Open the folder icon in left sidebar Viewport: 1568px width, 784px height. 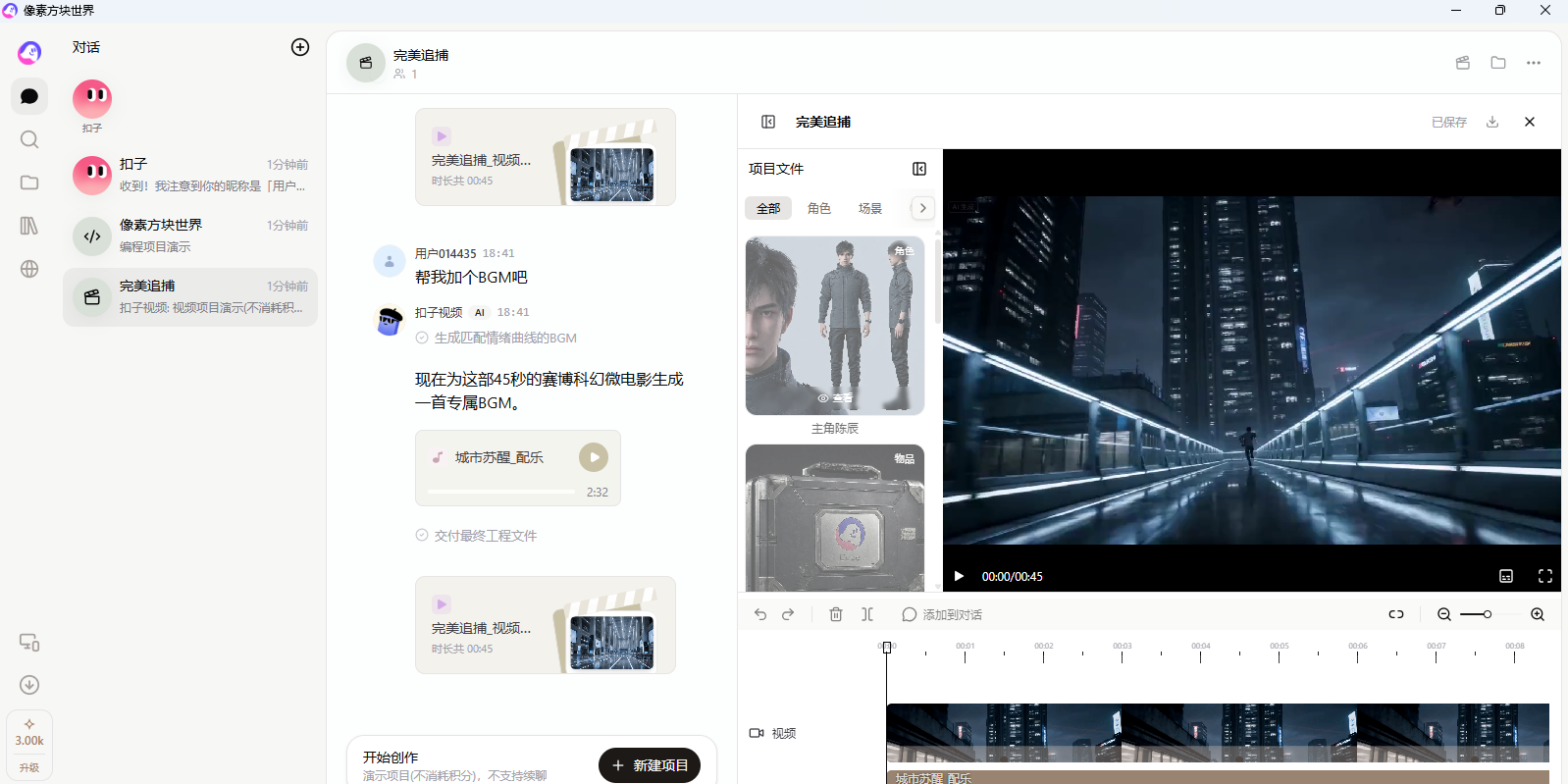coord(29,183)
